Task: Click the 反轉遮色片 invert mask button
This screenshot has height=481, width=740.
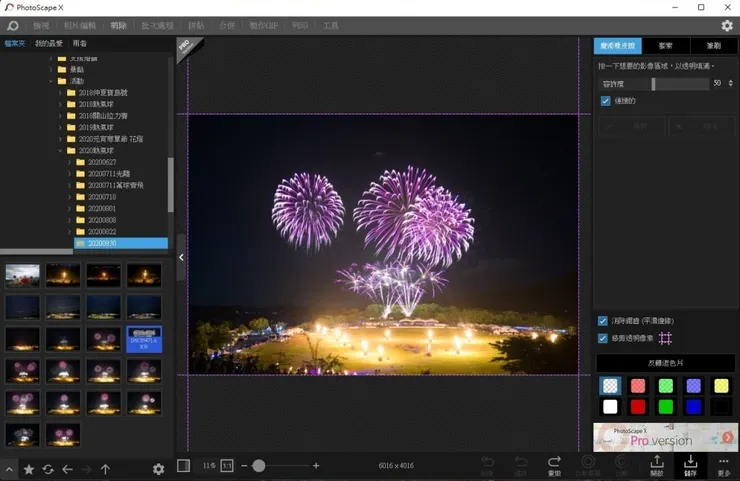Action: coord(665,363)
